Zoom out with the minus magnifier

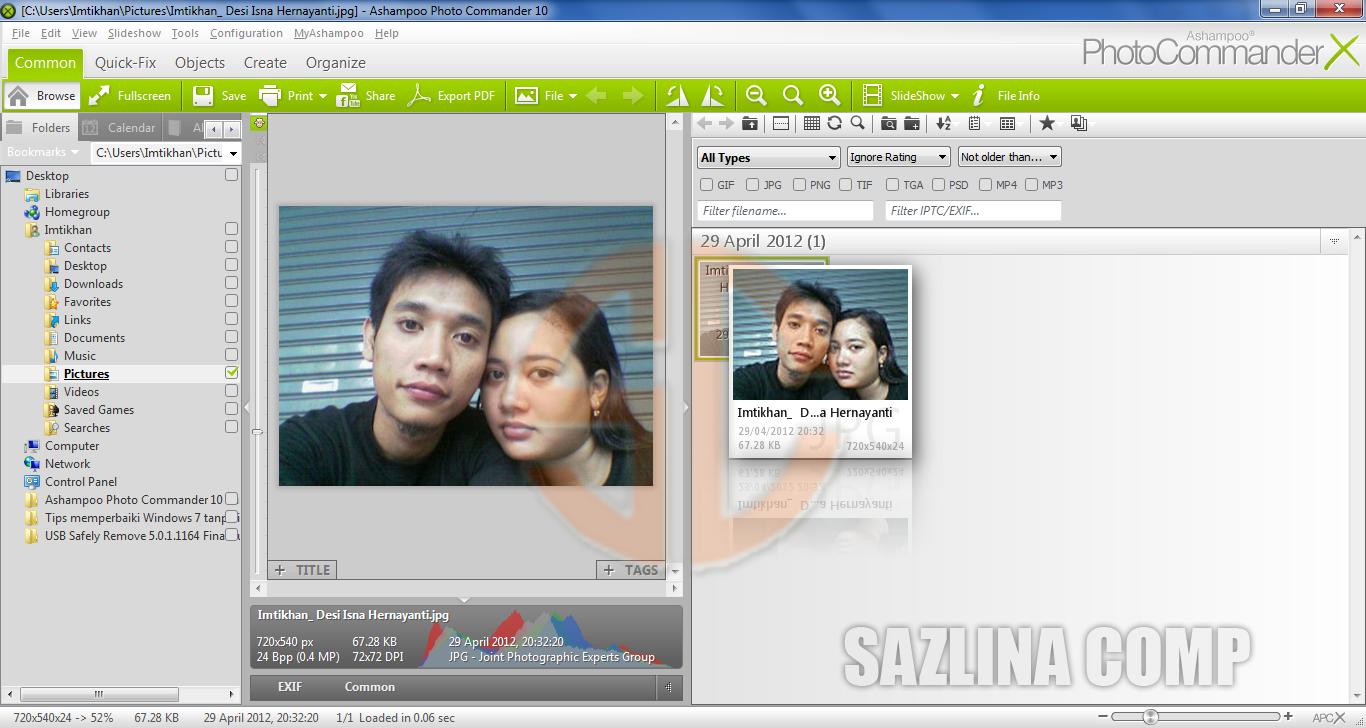[756, 95]
